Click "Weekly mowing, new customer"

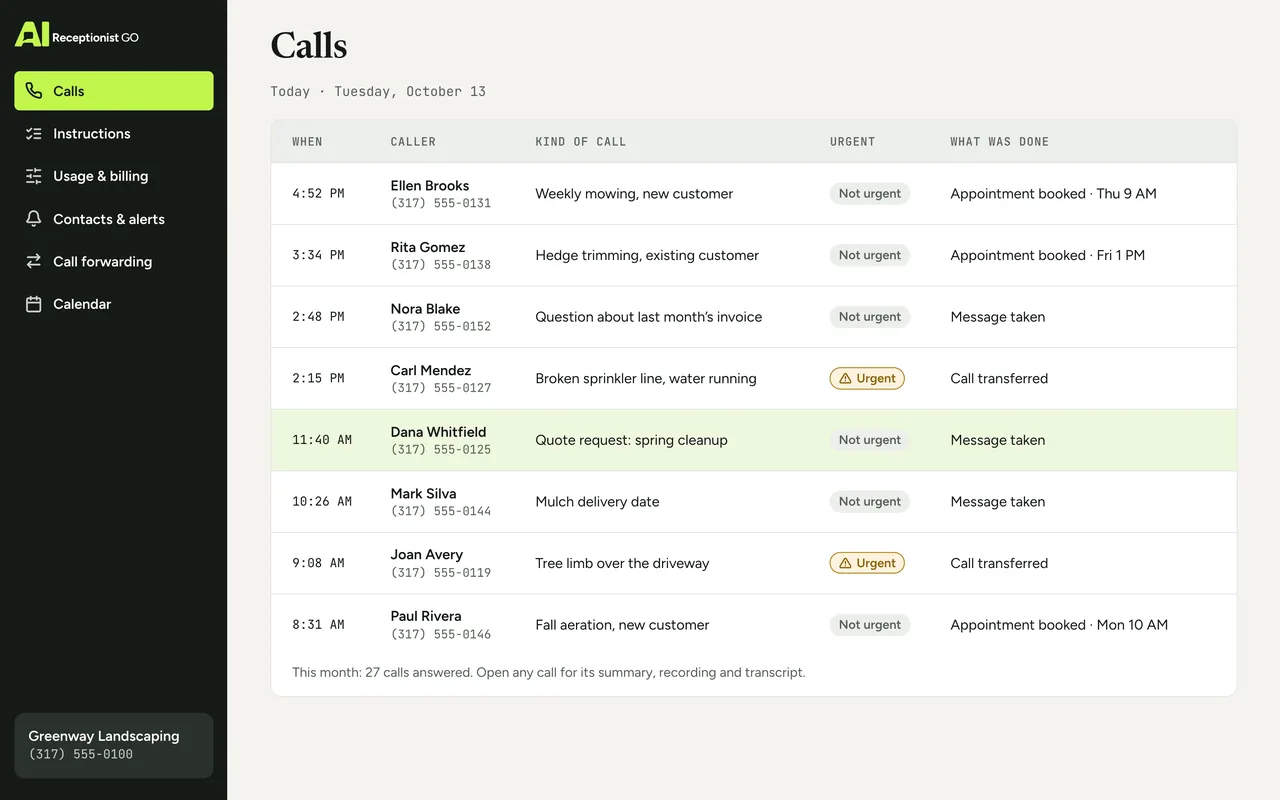coord(634,194)
